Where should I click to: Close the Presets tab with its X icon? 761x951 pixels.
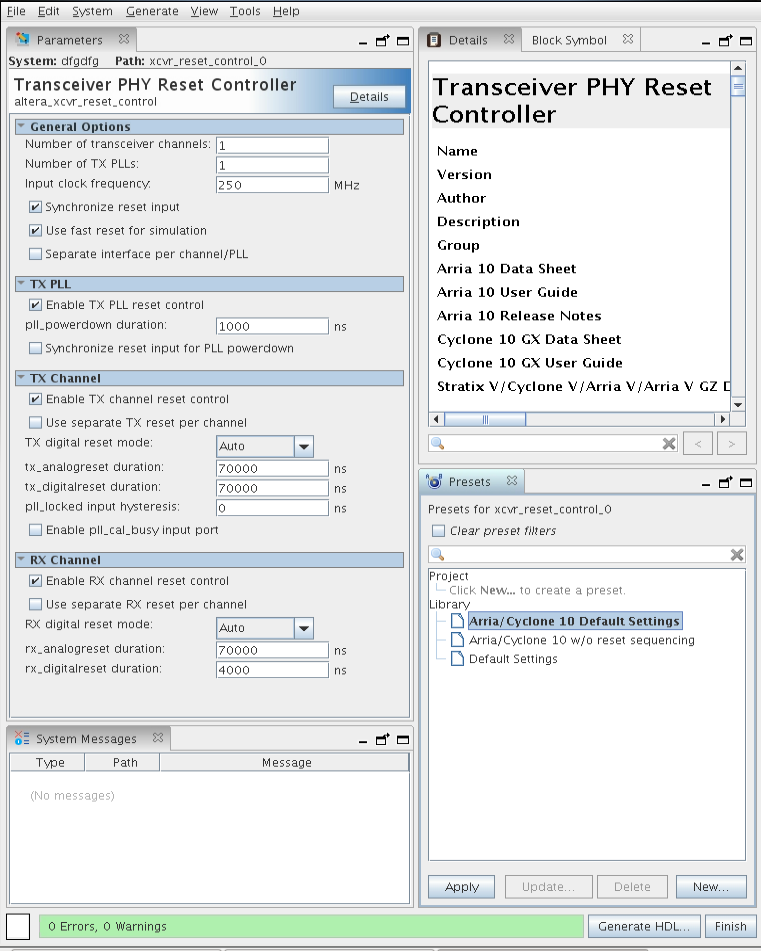[x=512, y=480]
